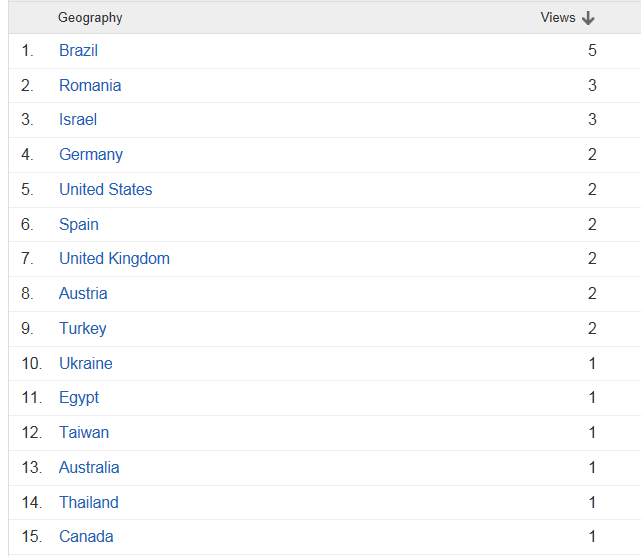
Task: Open the Taiwan geography link
Action: point(84,433)
